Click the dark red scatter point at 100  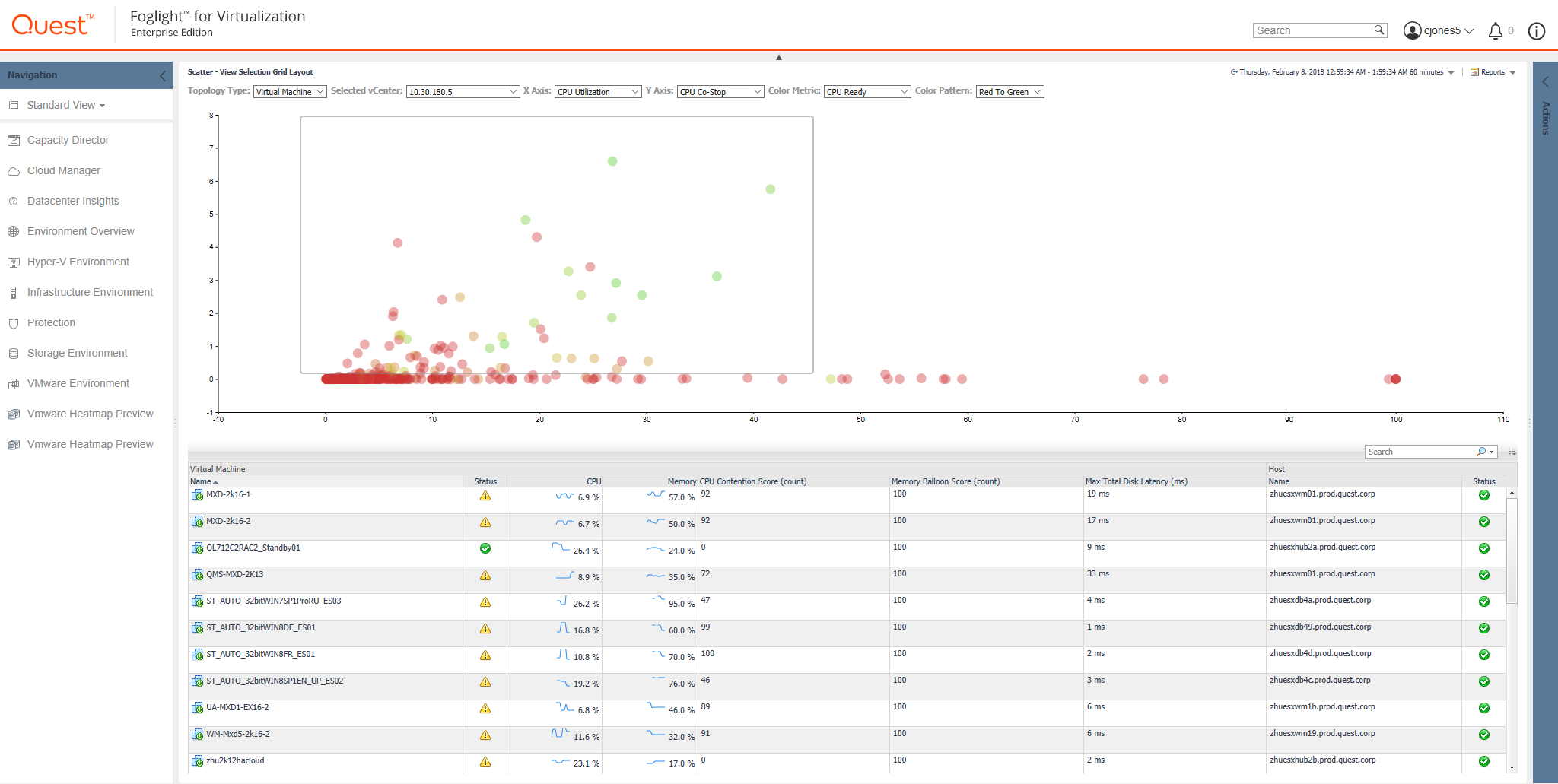pyautogui.click(x=1395, y=379)
